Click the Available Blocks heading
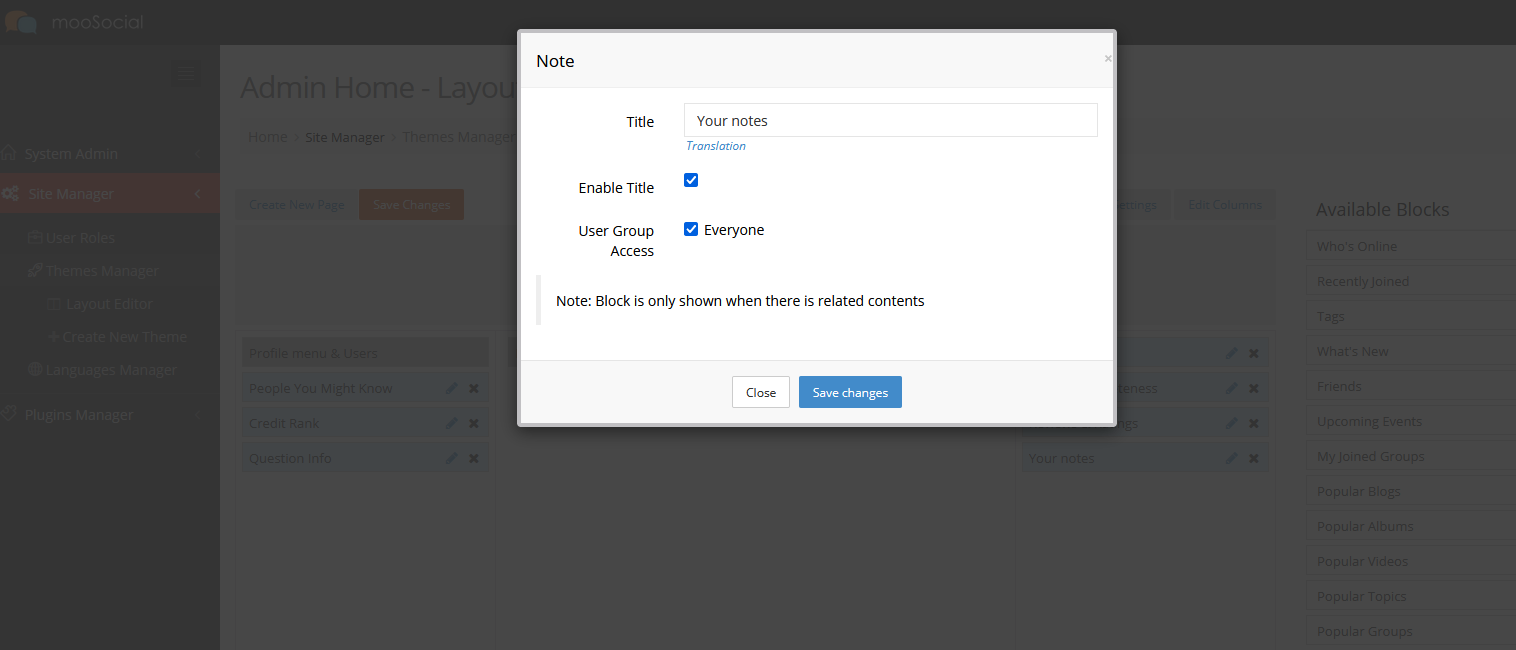The height and width of the screenshot is (650, 1516). point(1382,209)
